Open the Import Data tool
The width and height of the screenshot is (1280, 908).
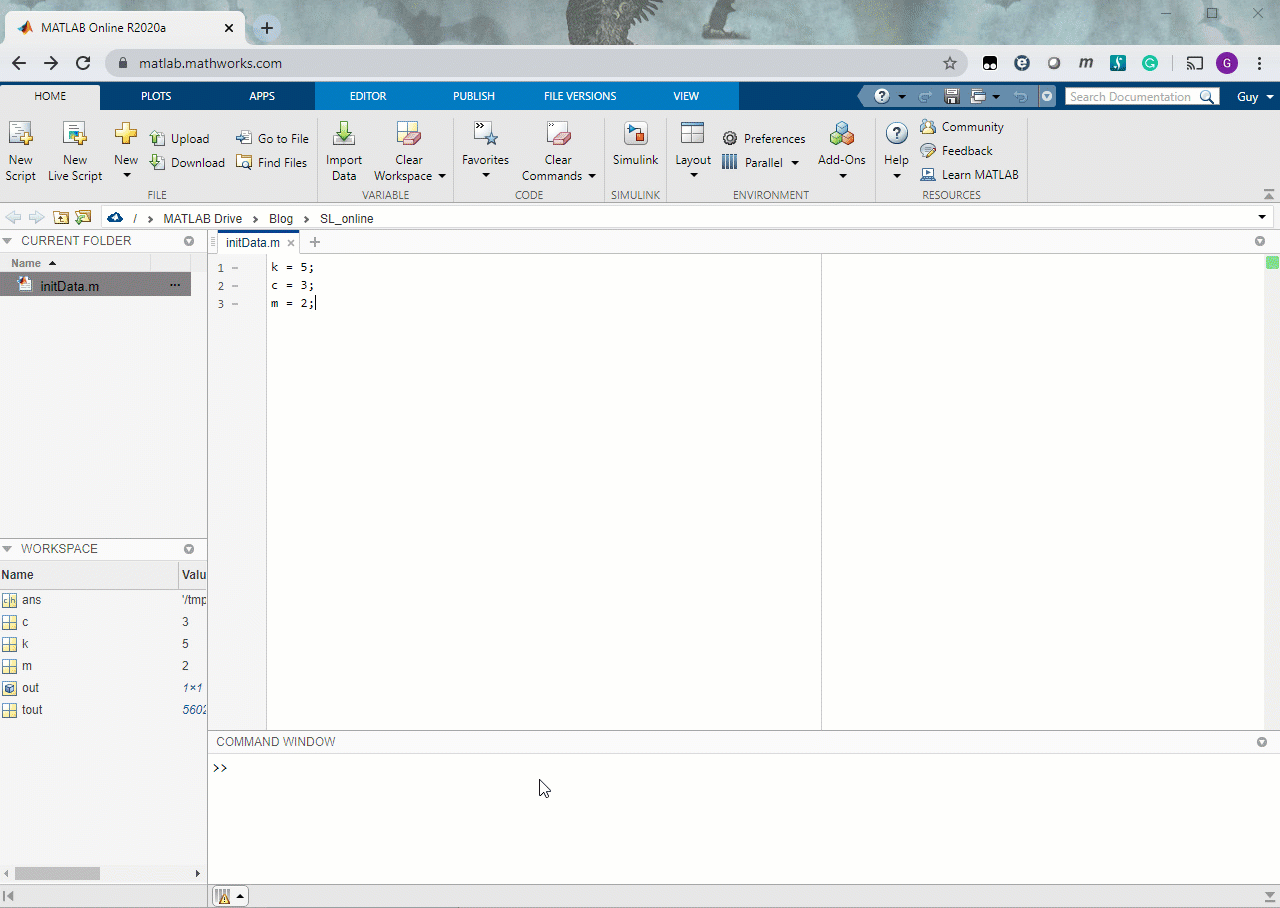click(x=344, y=134)
